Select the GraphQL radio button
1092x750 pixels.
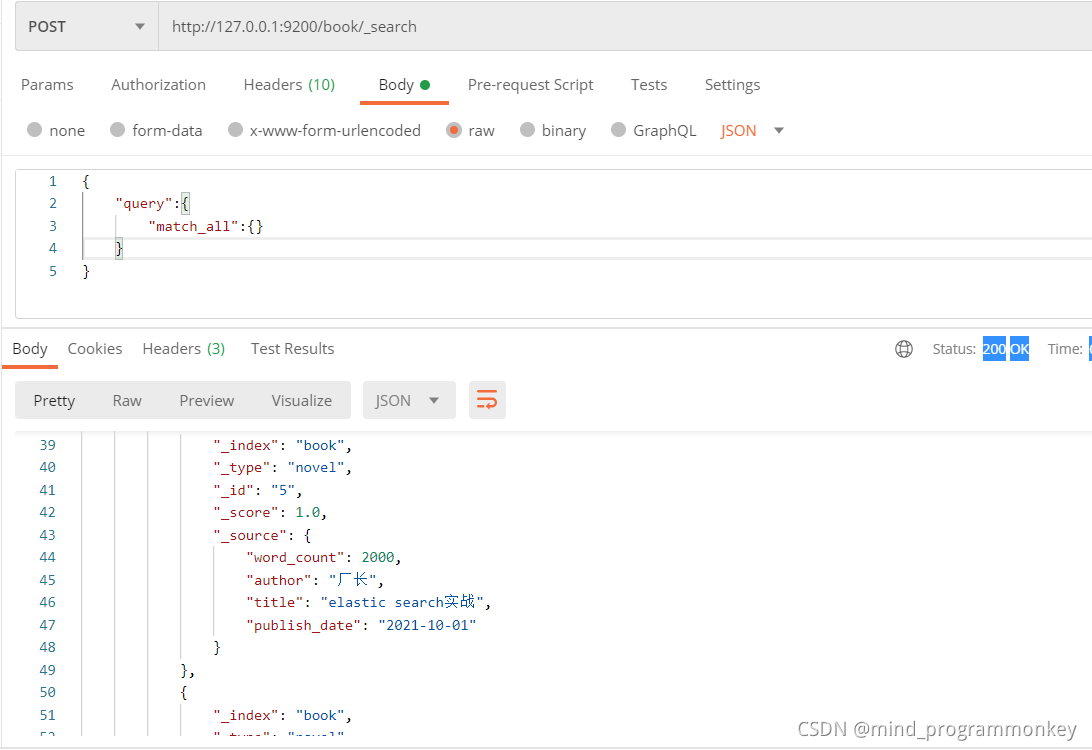[x=618, y=130]
